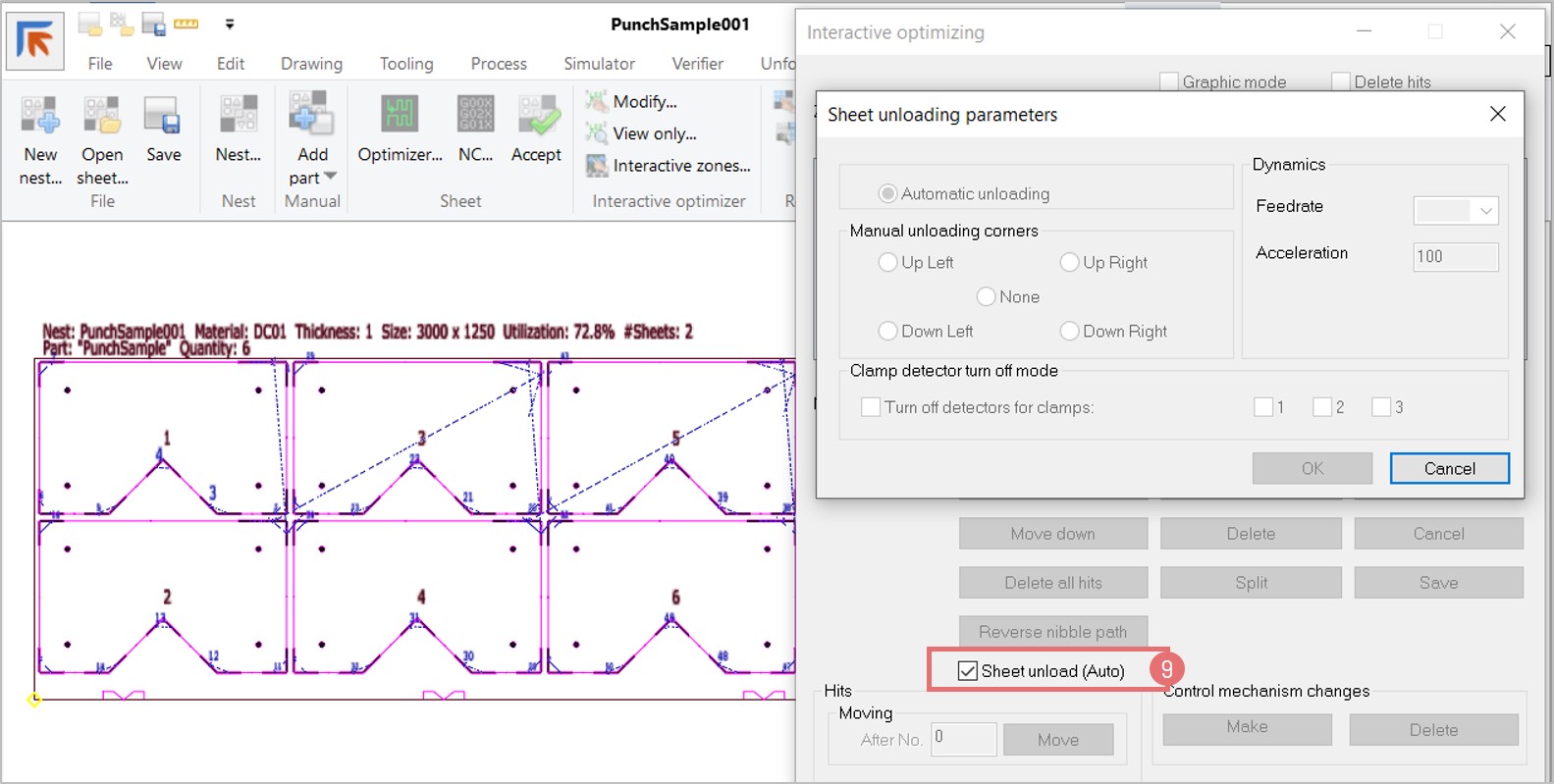Screen dimensions: 1554x784
Task: Click Cancel in Sheet unloading parameters
Action: point(1449,468)
